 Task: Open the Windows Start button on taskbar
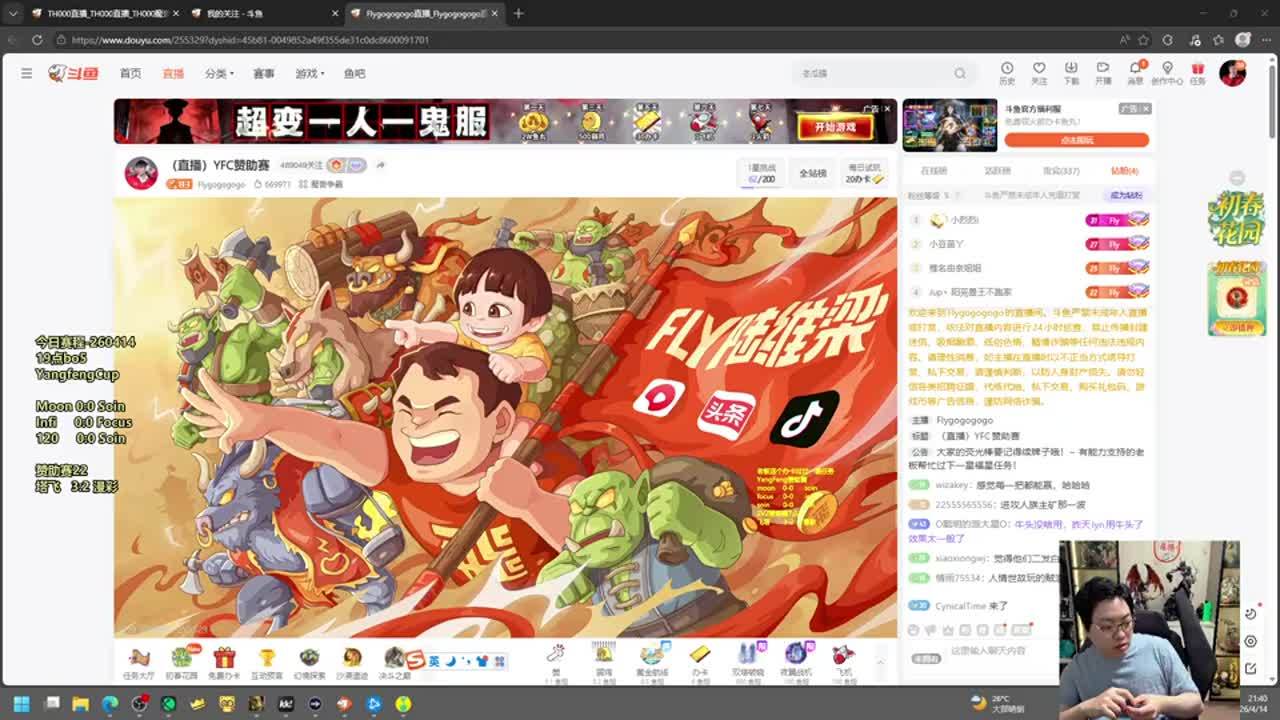click(x=21, y=704)
